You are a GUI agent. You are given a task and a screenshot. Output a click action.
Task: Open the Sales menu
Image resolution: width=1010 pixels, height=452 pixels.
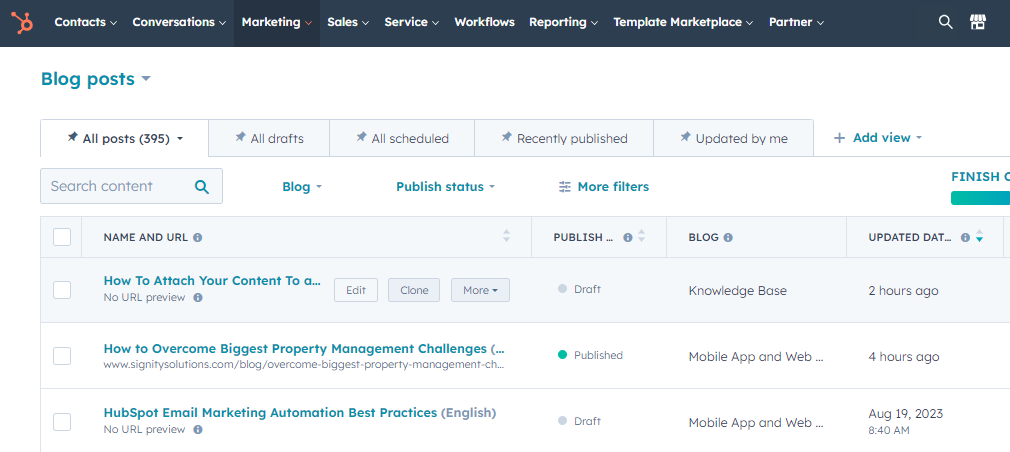[348, 22]
